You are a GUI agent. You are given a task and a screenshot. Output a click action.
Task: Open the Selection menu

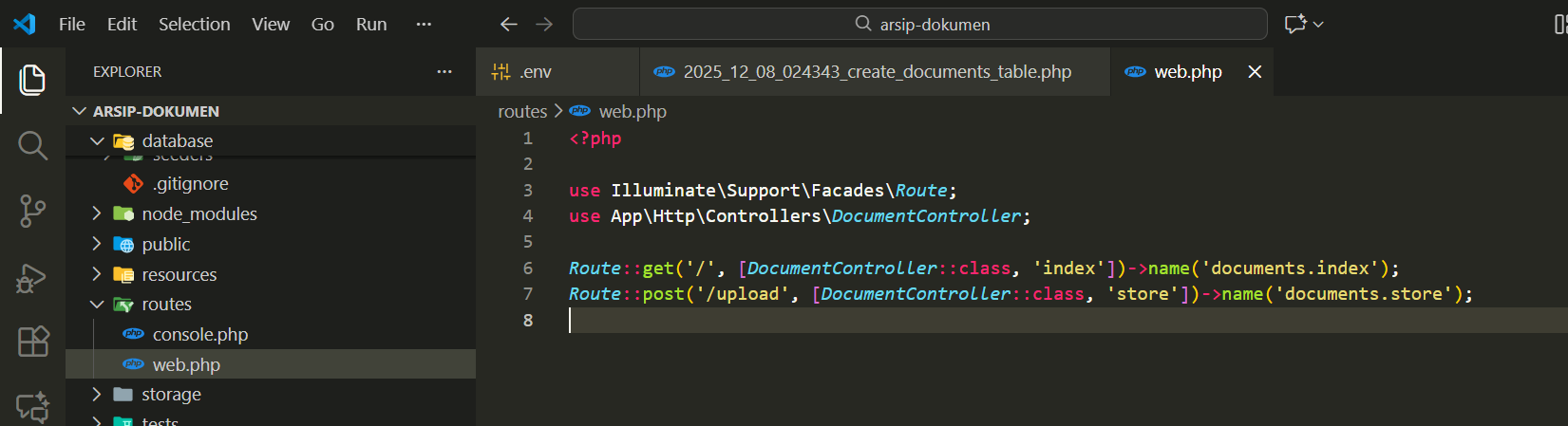tap(194, 24)
